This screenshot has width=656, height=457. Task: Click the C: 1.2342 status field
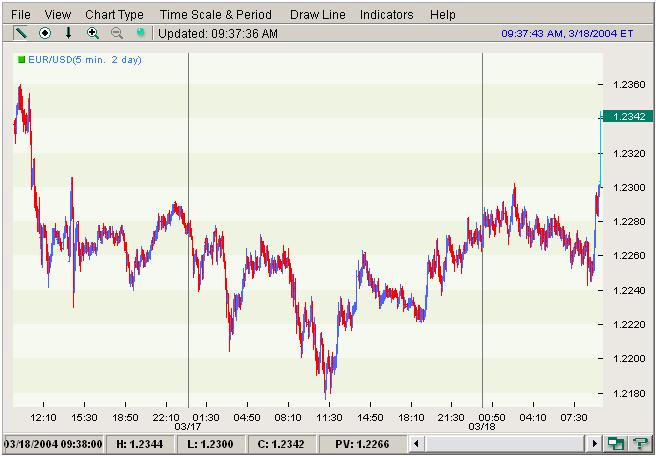(282, 444)
